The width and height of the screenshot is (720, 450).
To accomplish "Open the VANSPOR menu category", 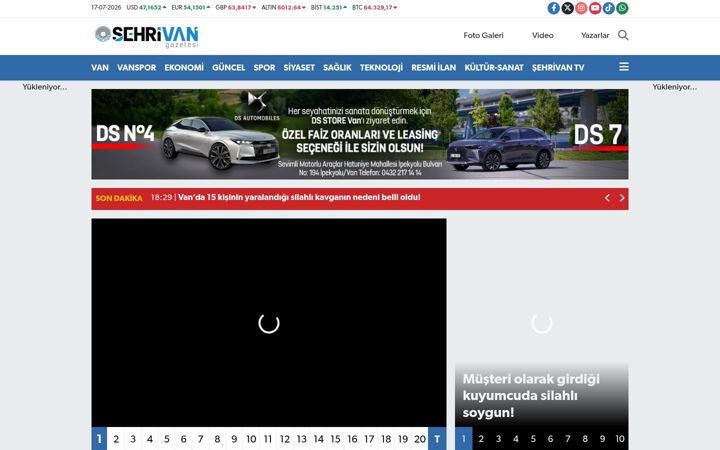I will click(x=136, y=68).
